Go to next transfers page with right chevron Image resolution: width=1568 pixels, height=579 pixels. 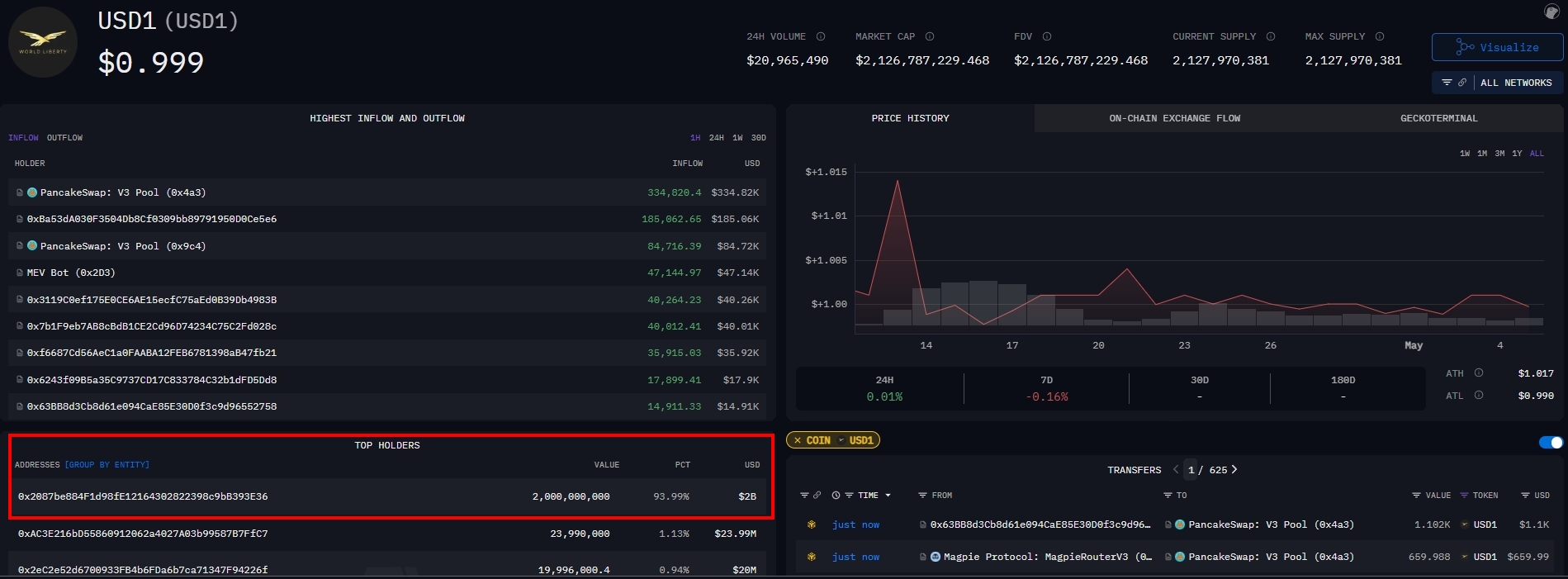(1234, 469)
